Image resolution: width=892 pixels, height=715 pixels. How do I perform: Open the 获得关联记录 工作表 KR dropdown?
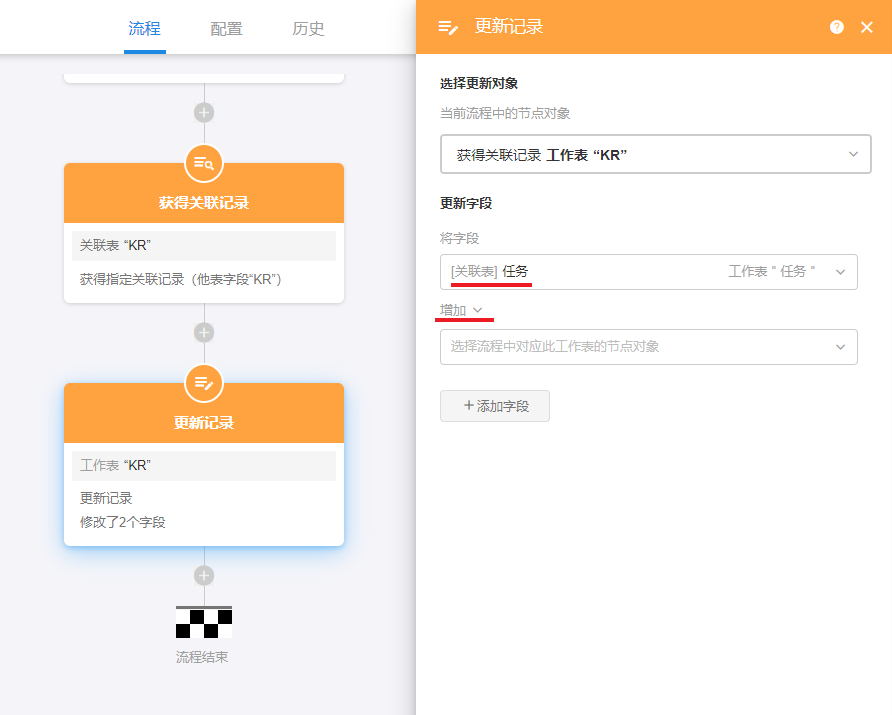[x=655, y=155]
